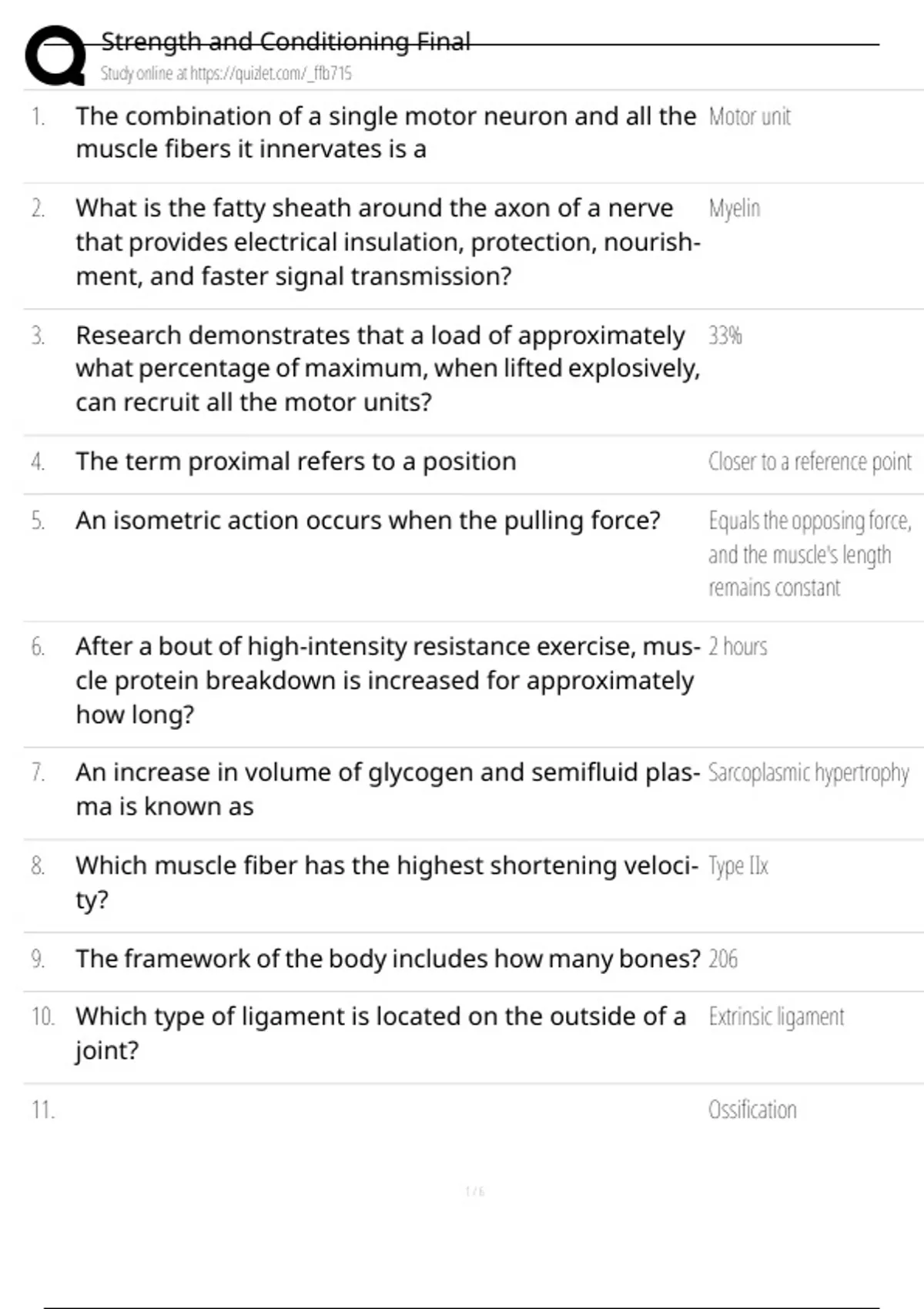Click the 'Type IIx' answer
The height and width of the screenshot is (1309, 924).
pos(738,866)
